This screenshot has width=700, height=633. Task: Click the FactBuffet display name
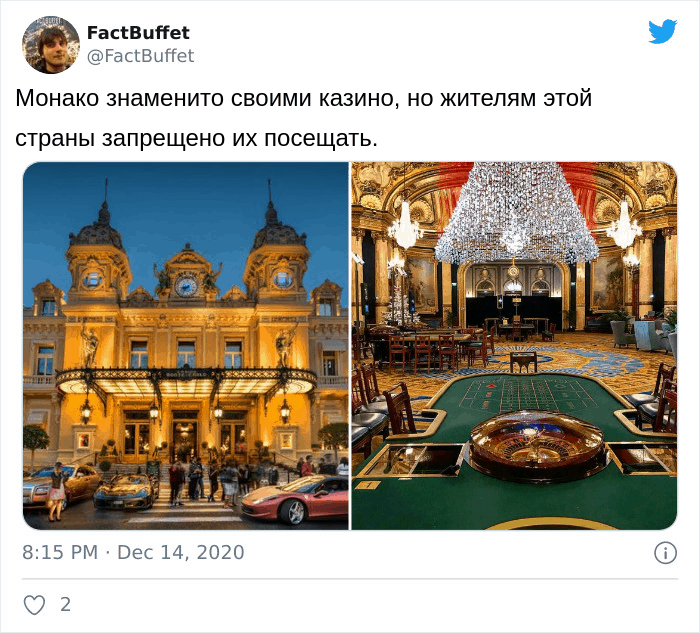[x=138, y=33]
